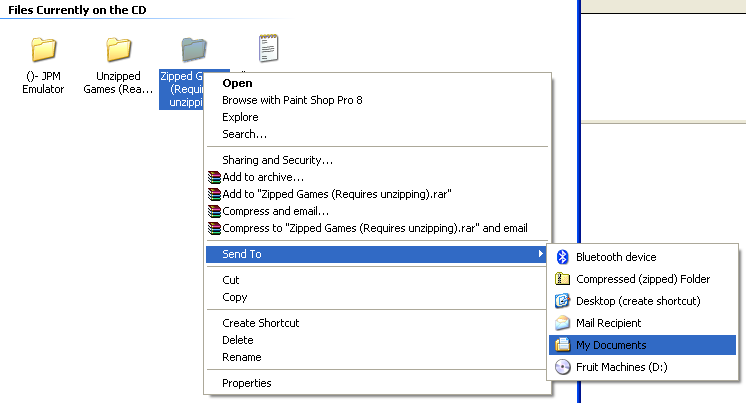Click the Fruit Machines CD drive icon

pos(562,367)
